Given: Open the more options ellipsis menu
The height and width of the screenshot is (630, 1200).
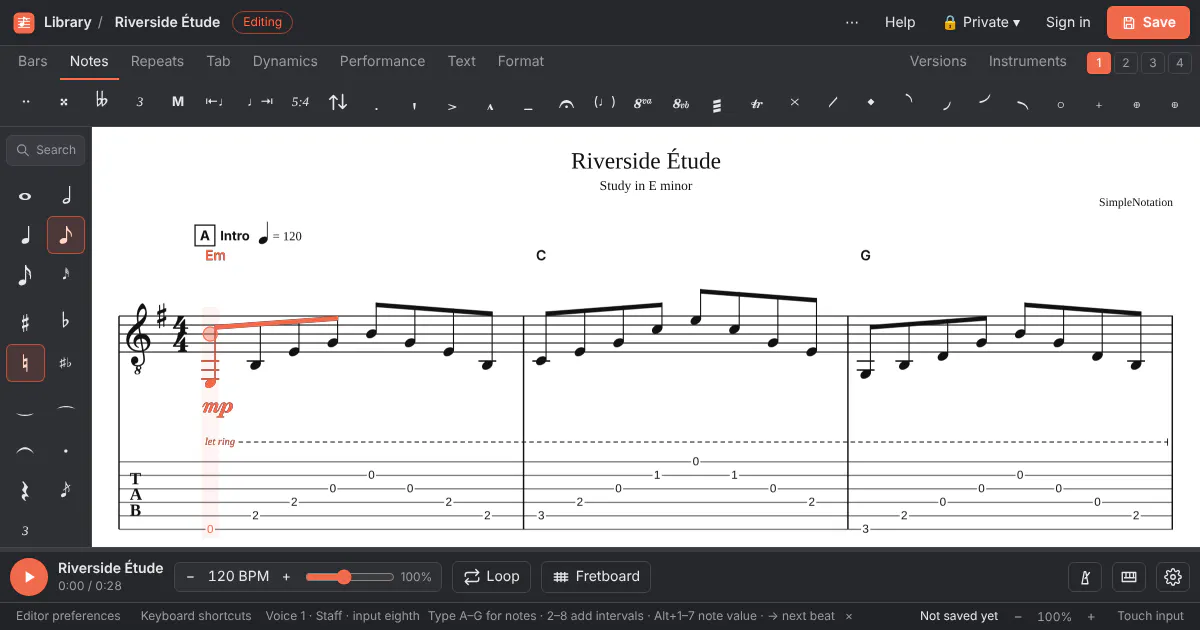Looking at the screenshot, I should pos(852,22).
